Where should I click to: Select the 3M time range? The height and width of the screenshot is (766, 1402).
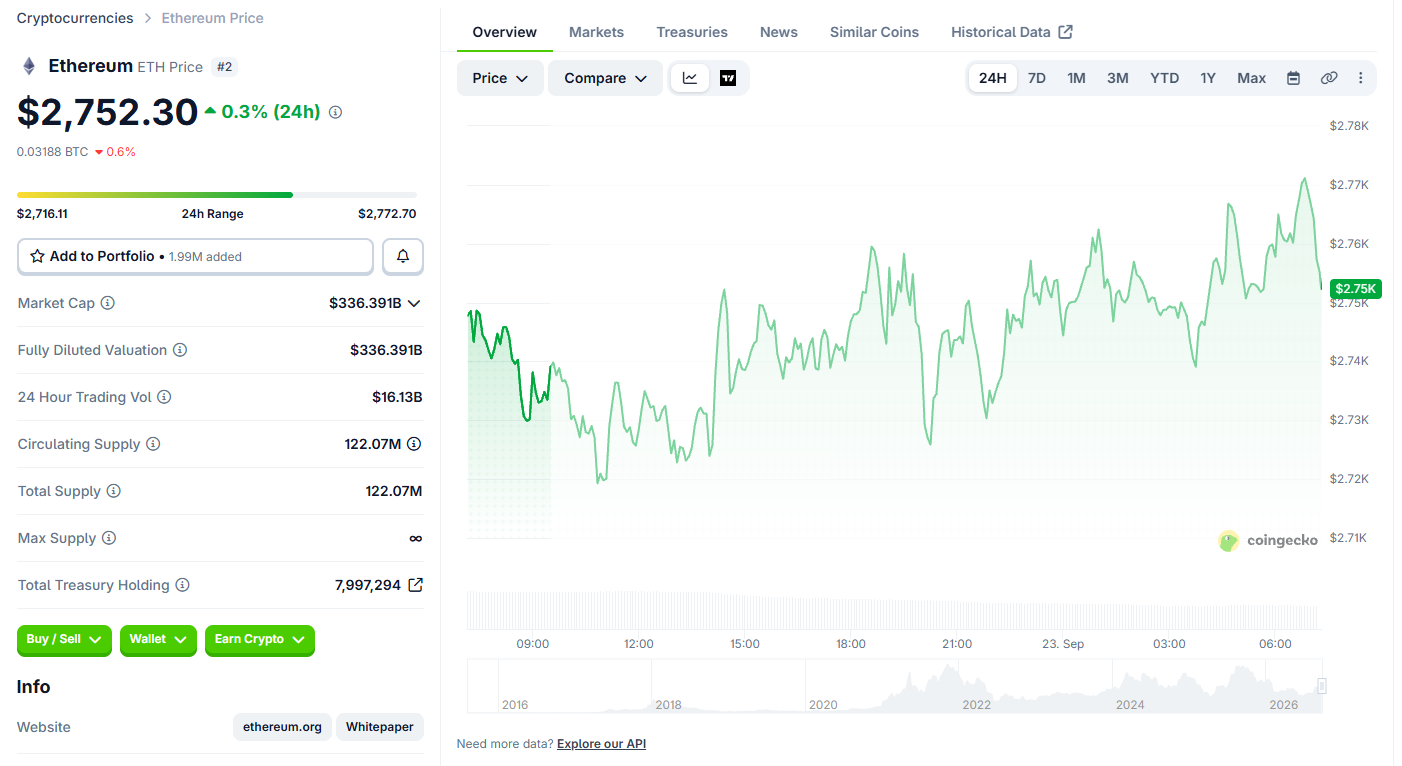pyautogui.click(x=1118, y=78)
